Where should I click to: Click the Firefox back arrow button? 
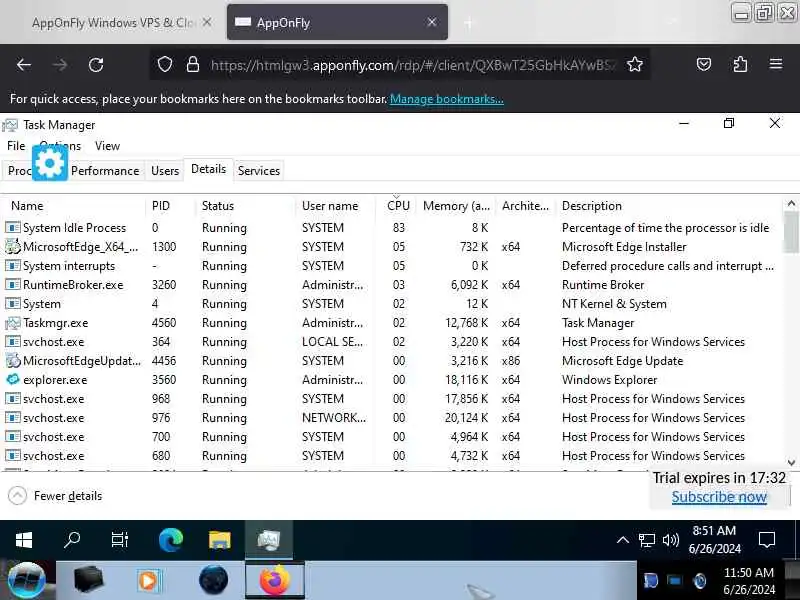[x=24, y=65]
